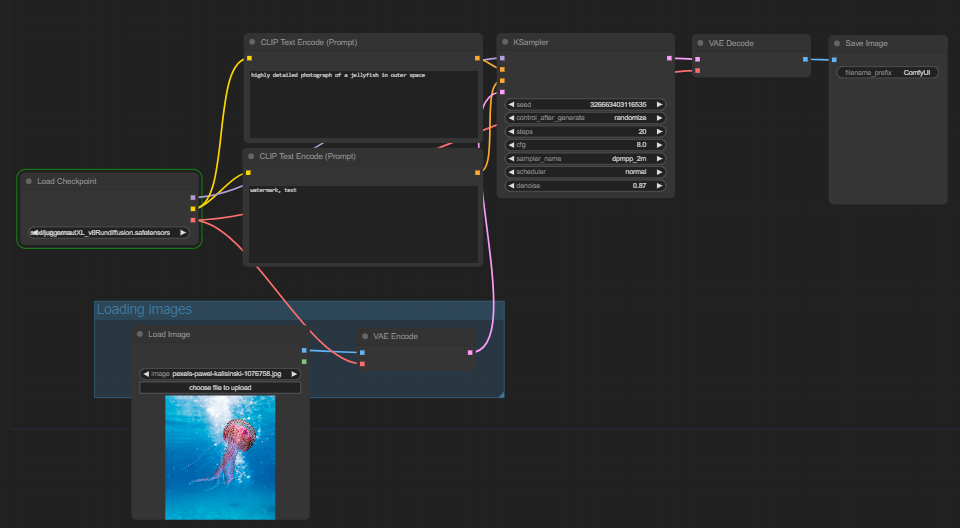
Task: Click into the jellyfish positive prompt text box
Action: [364, 104]
